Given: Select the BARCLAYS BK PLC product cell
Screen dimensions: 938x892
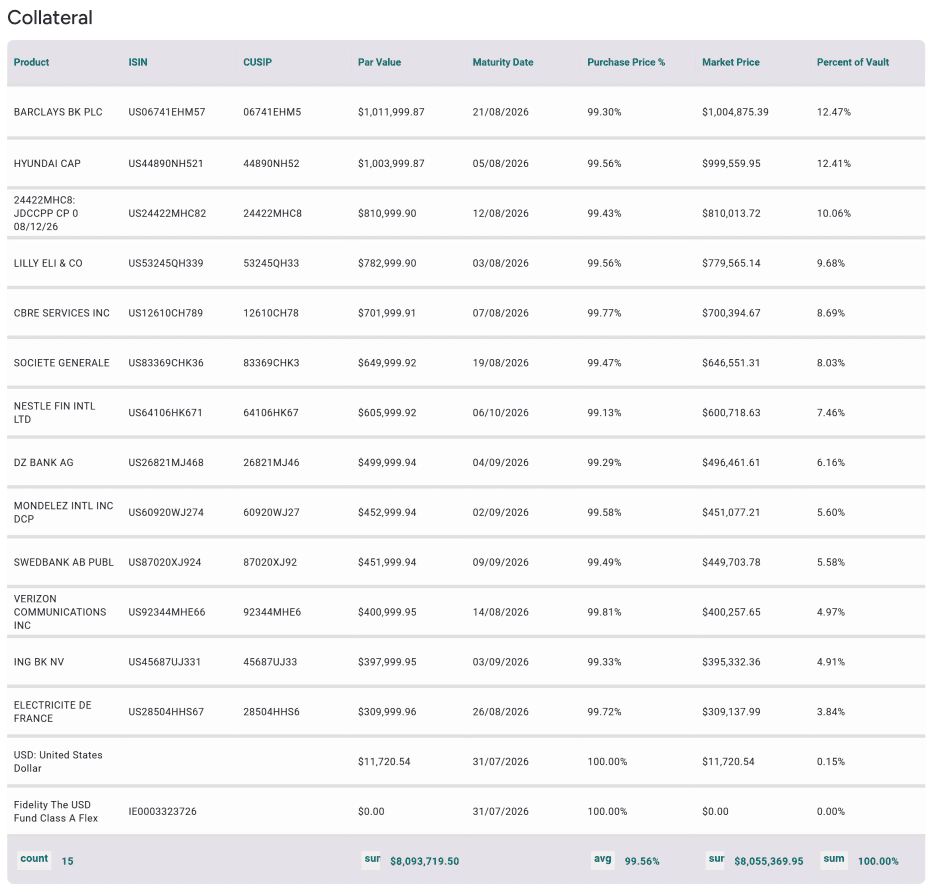Looking at the screenshot, I should [58, 112].
